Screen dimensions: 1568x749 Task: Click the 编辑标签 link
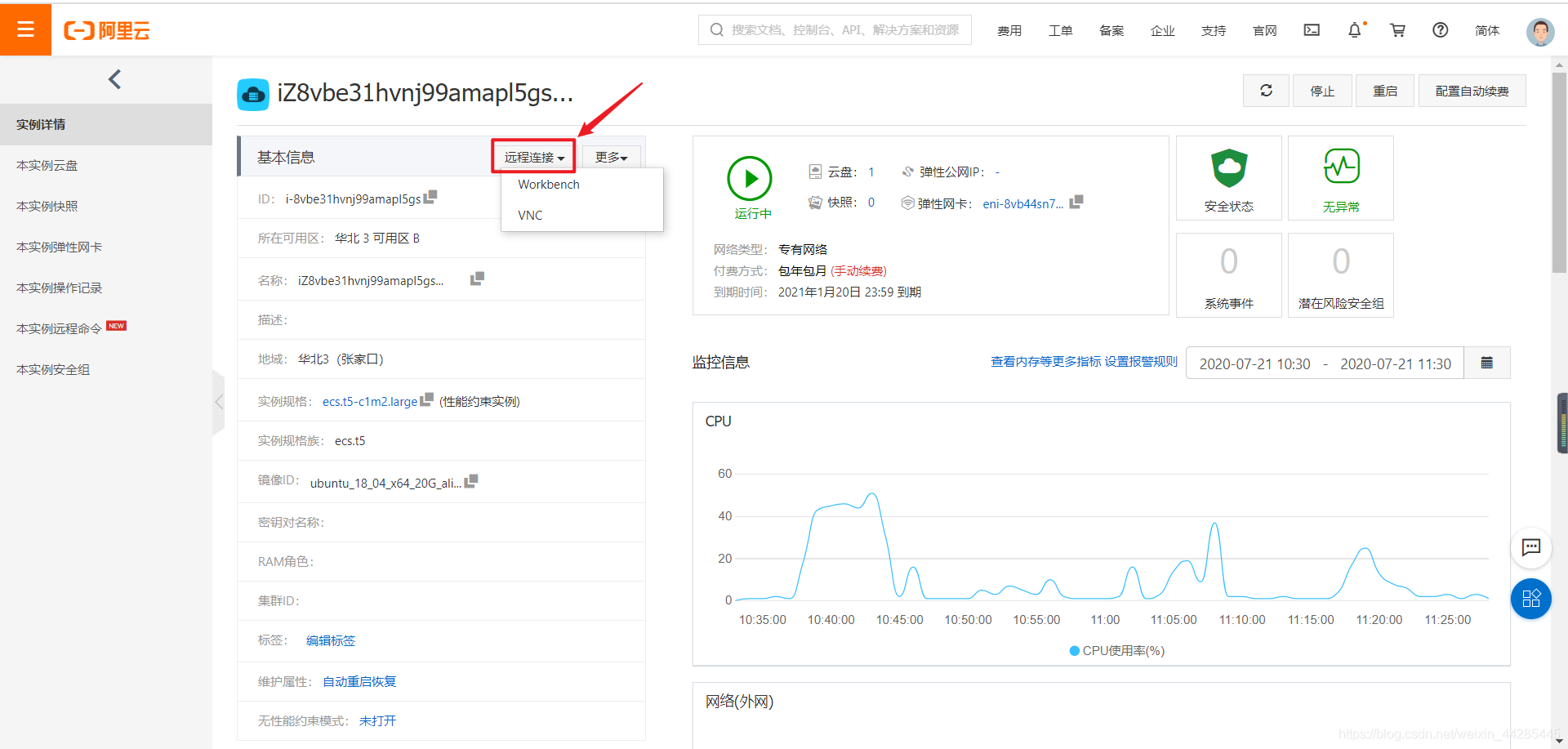[331, 640]
